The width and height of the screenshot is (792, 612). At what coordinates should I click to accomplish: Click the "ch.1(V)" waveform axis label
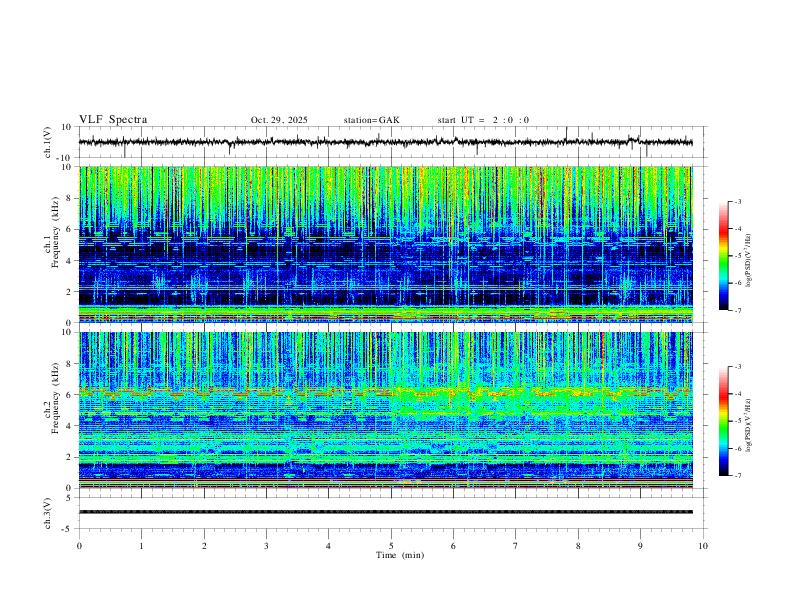(x=47, y=142)
